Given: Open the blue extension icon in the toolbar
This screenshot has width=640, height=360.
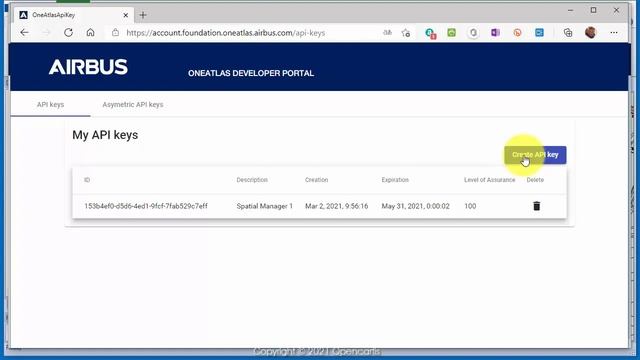Looking at the screenshot, I should tap(539, 33).
